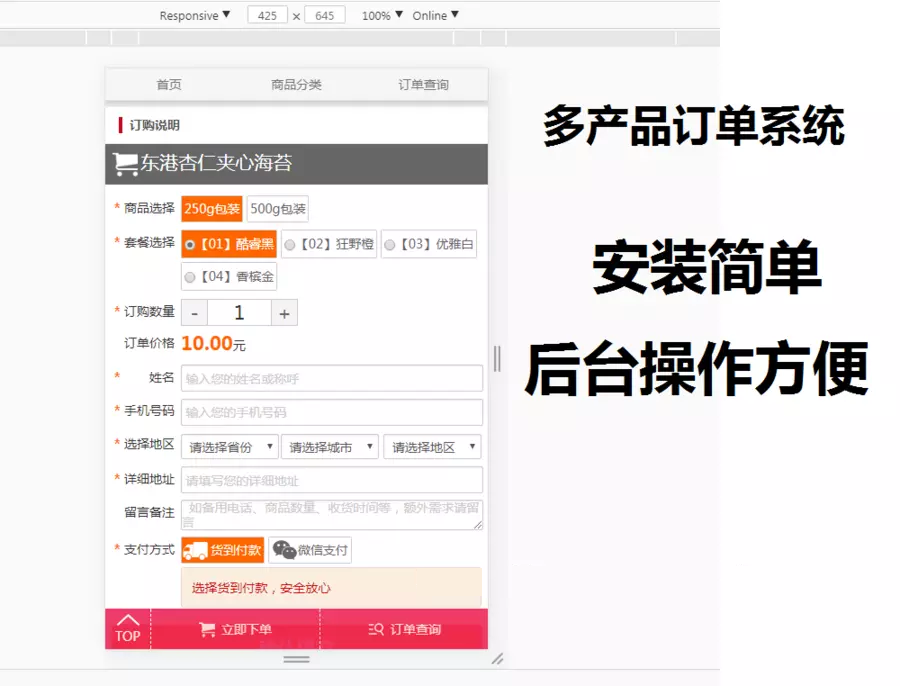Viewport: 900px width, 686px height.
Task: Select the 500g包装 product option
Action: tap(278, 208)
